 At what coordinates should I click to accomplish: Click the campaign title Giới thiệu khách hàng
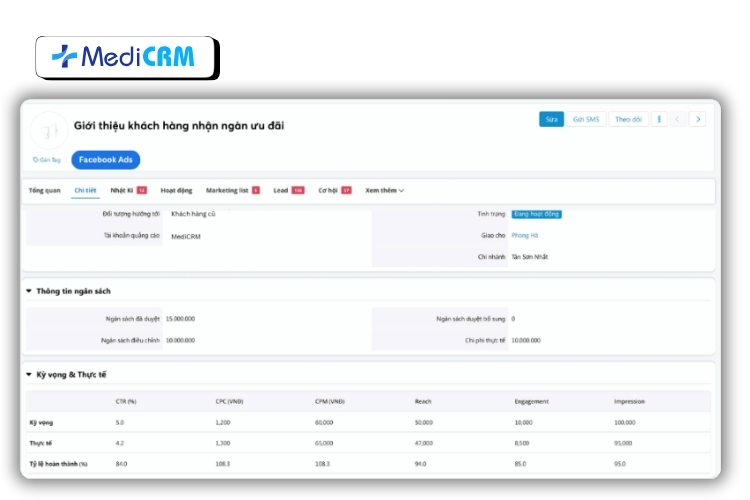pyautogui.click(x=178, y=126)
